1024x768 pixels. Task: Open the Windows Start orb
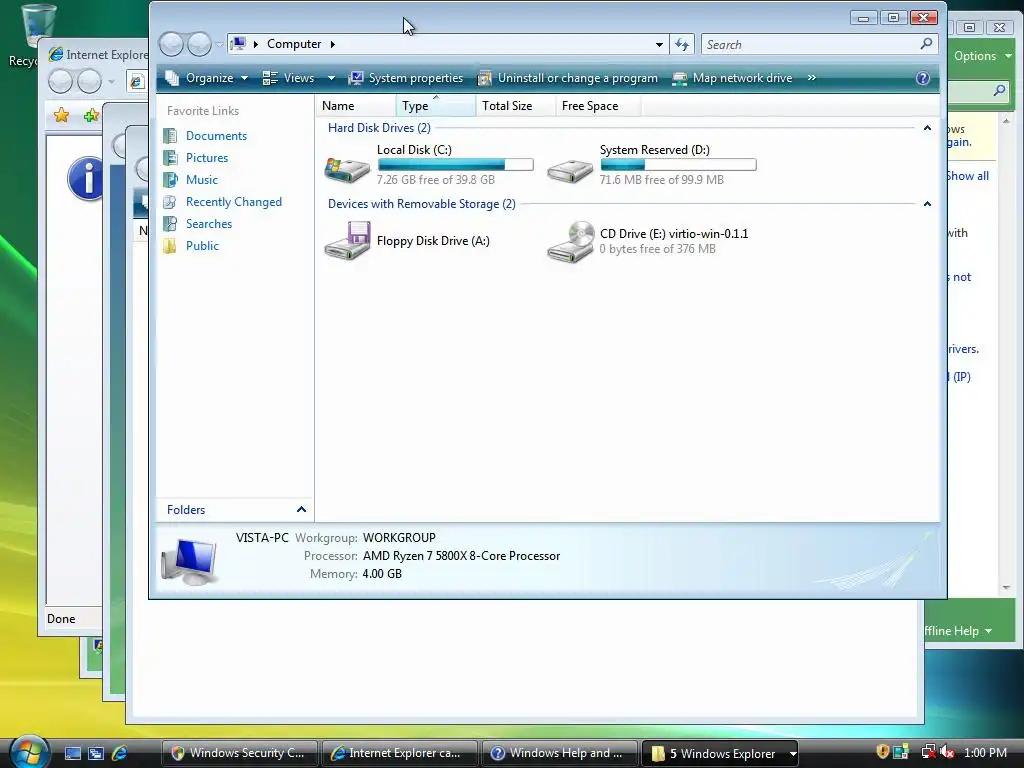pyautogui.click(x=29, y=752)
